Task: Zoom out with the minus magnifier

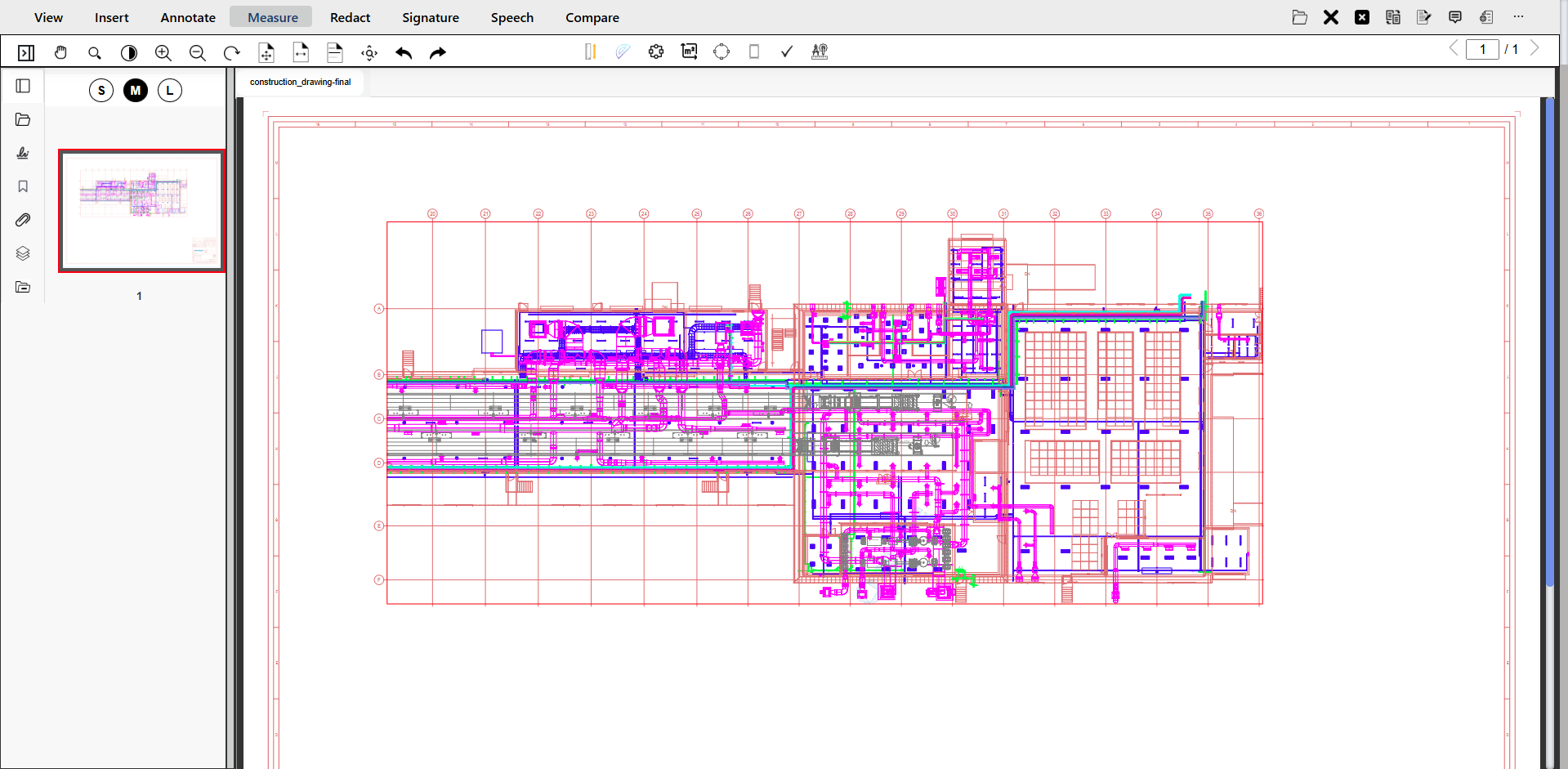Action: pyautogui.click(x=198, y=52)
